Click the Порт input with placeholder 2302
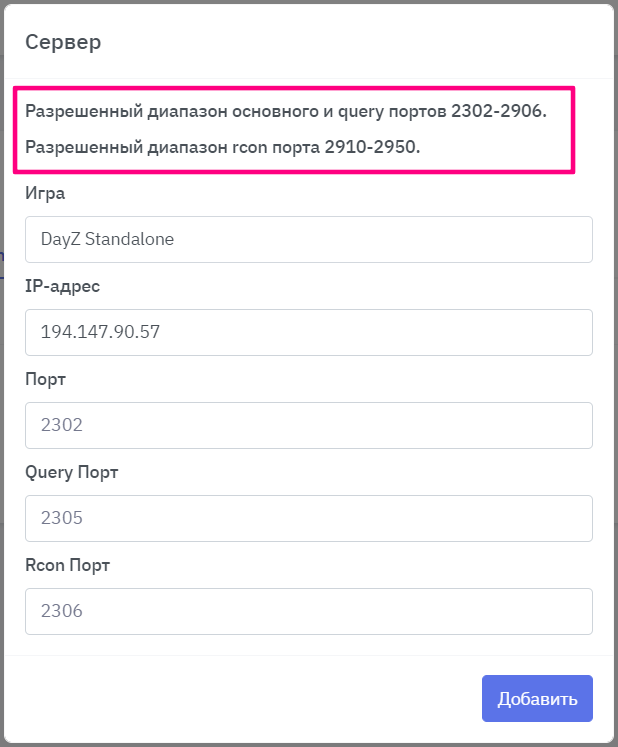Image resolution: width=618 pixels, height=747 pixels. click(308, 426)
